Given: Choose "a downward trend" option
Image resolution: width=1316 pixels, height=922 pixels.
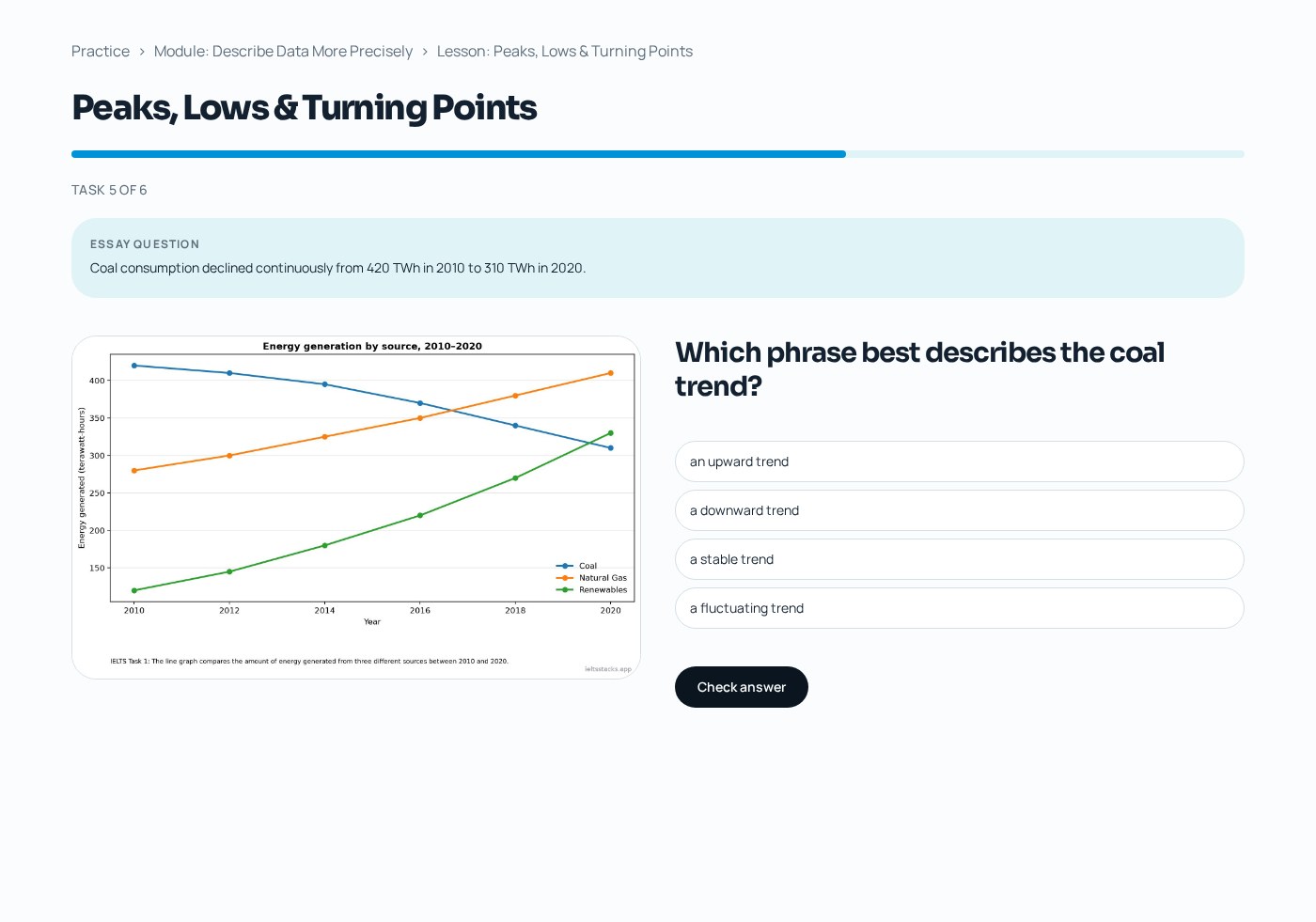Looking at the screenshot, I should click(x=959, y=510).
